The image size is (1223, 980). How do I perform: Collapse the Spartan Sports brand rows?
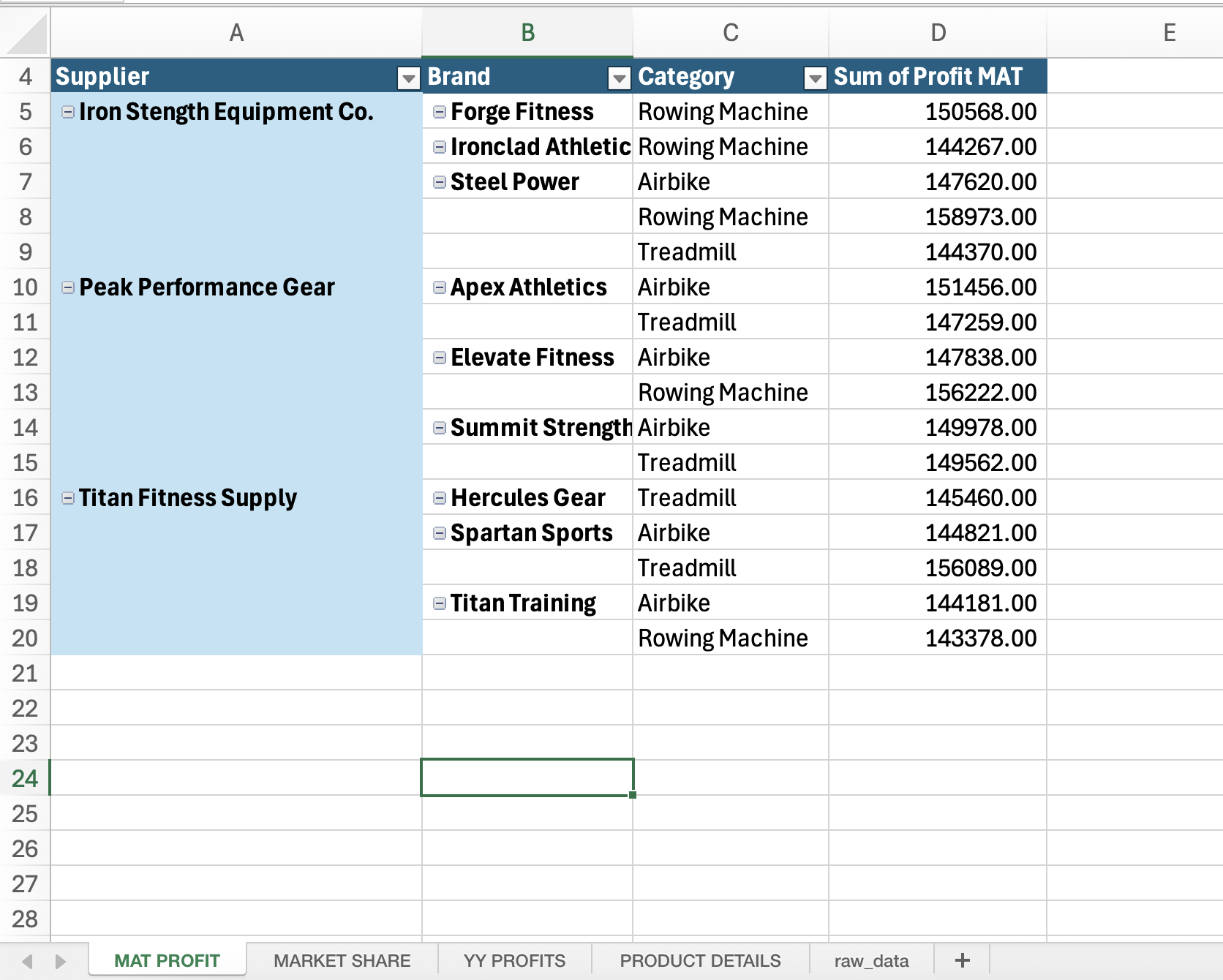[x=438, y=532]
